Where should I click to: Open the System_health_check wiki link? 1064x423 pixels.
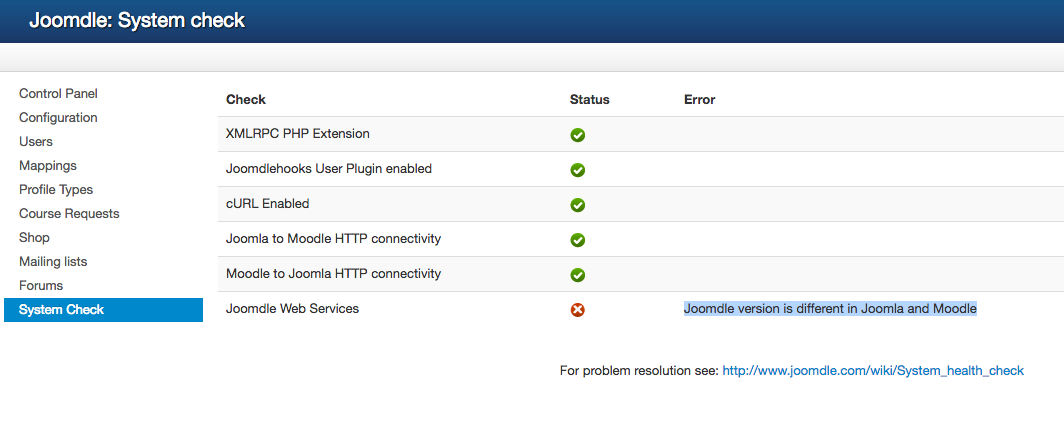872,371
